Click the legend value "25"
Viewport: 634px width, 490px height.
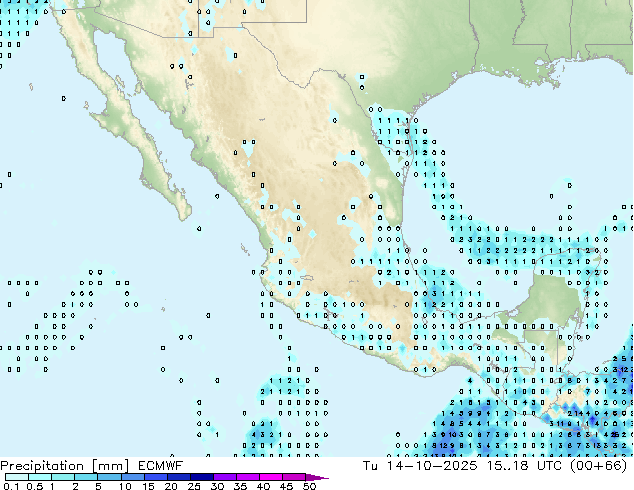(194, 486)
